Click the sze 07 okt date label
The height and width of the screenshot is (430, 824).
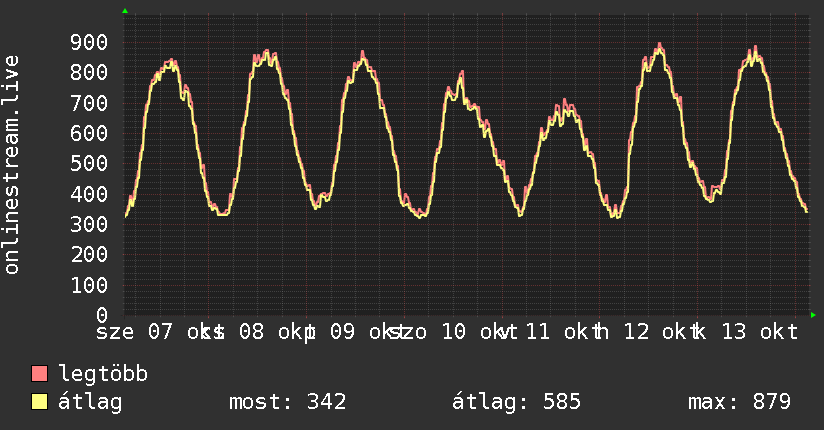tap(153, 332)
